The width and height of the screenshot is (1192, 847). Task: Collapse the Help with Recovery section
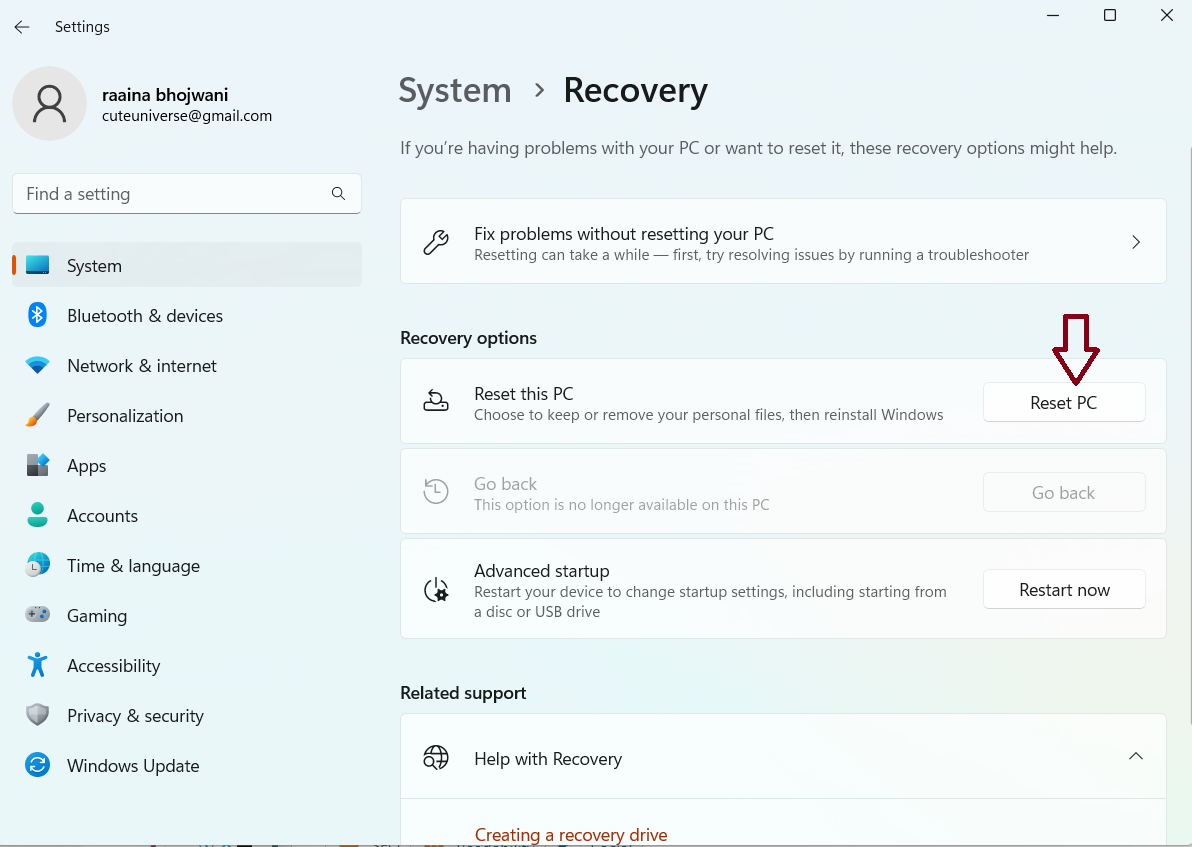tap(1135, 757)
